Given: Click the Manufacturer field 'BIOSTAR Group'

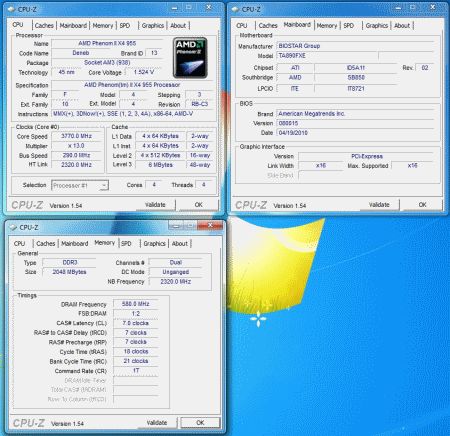Looking at the screenshot, I should [x=355, y=46].
